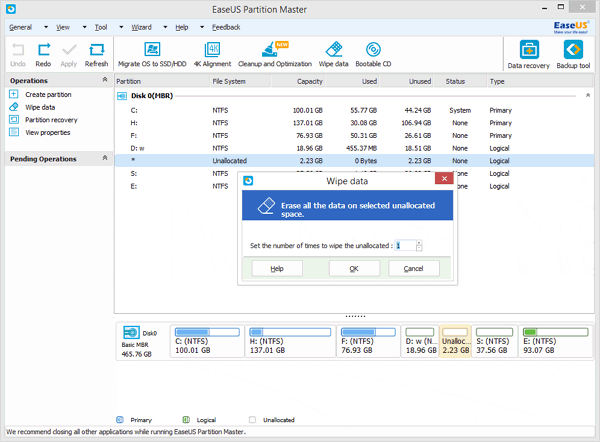
Task: Collapse the Operations panel
Action: pyautogui.click(x=105, y=80)
